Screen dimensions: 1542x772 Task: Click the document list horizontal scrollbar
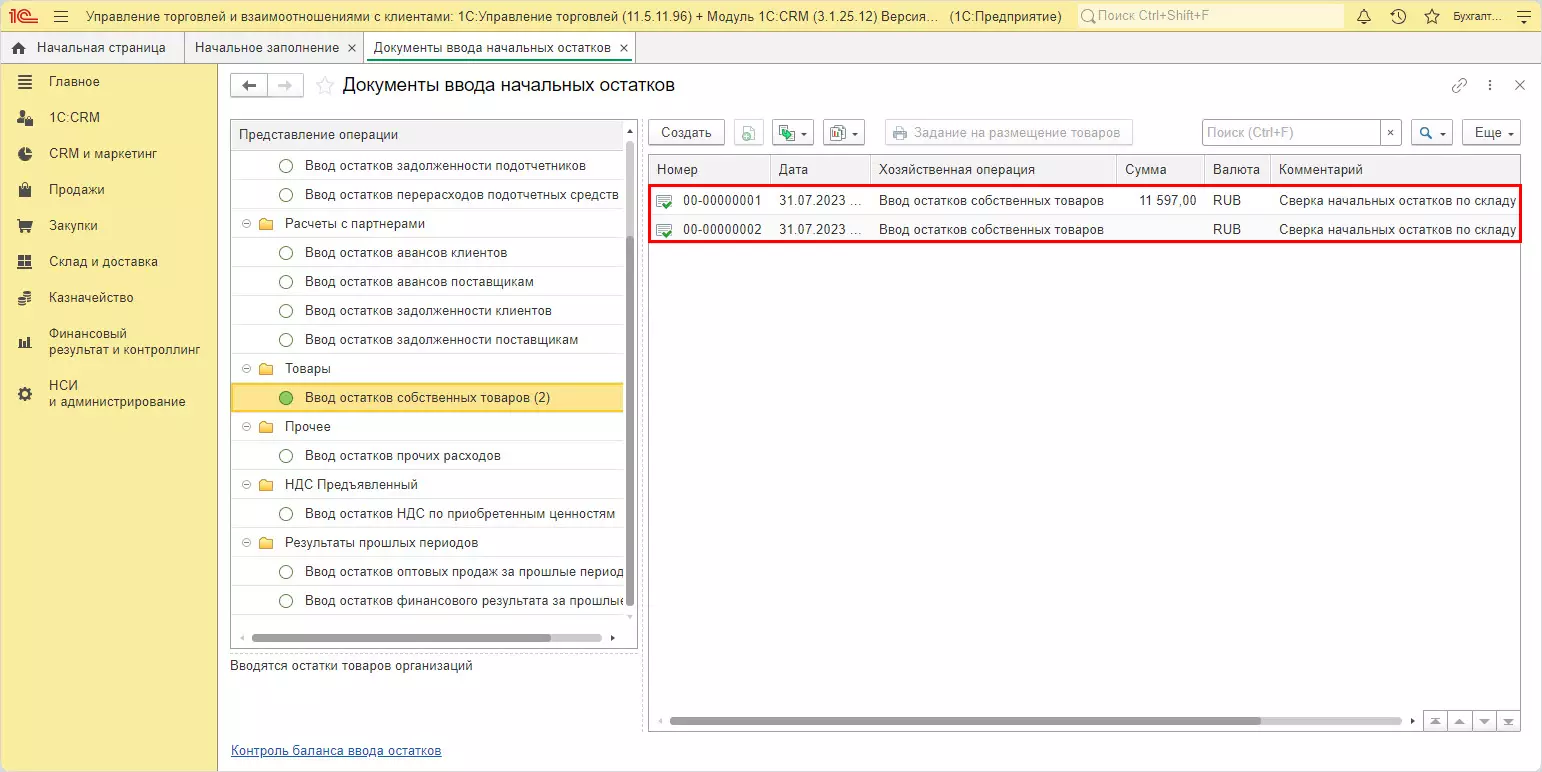(964, 721)
